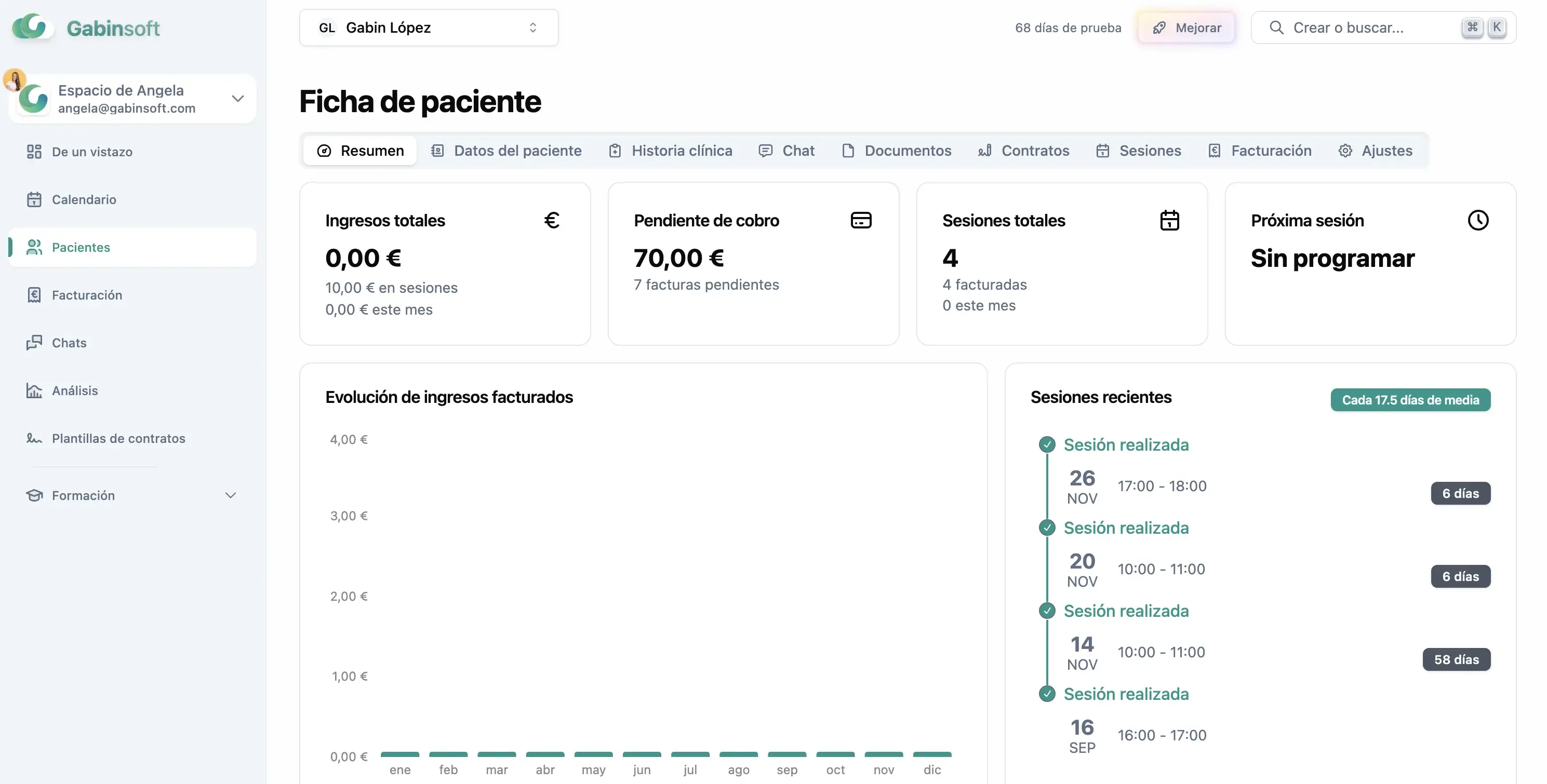Click the nov bar in the income chart

pos(884,754)
